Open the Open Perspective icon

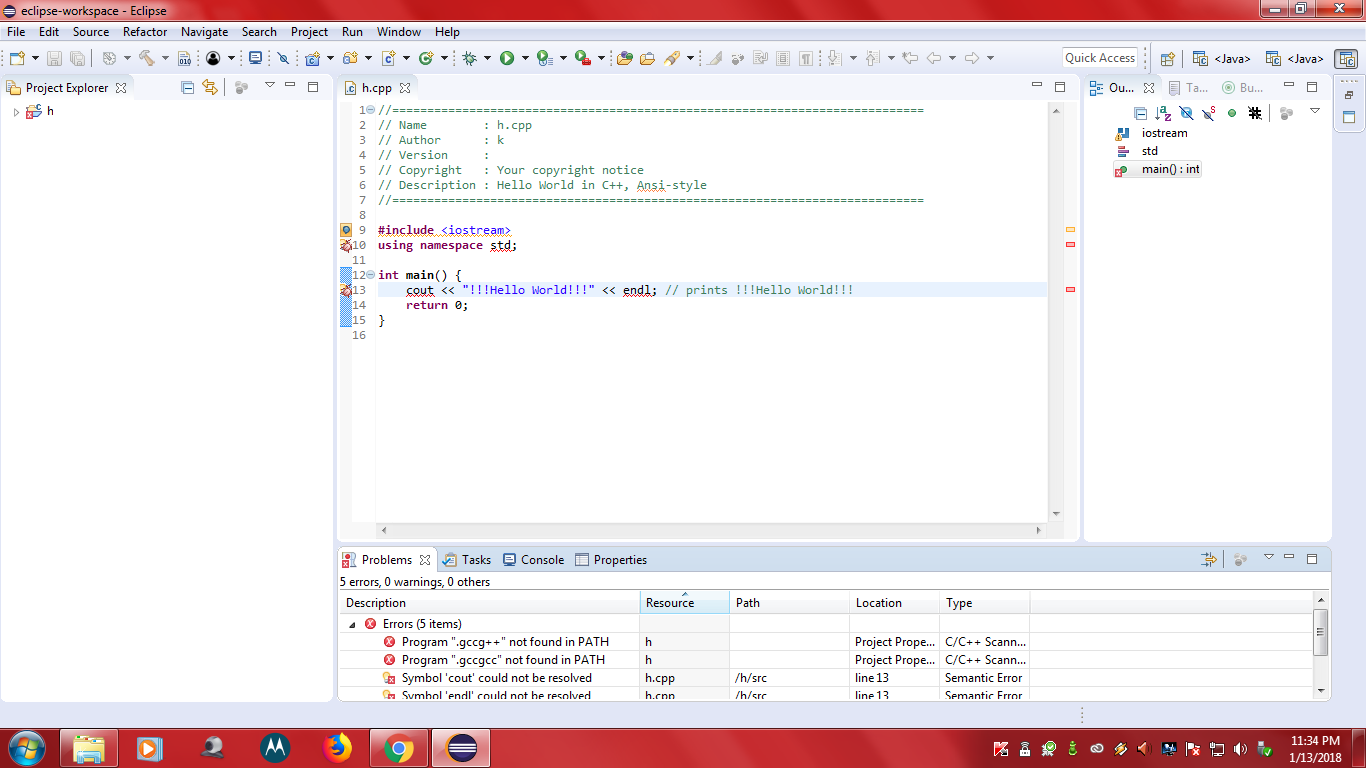coord(1167,58)
